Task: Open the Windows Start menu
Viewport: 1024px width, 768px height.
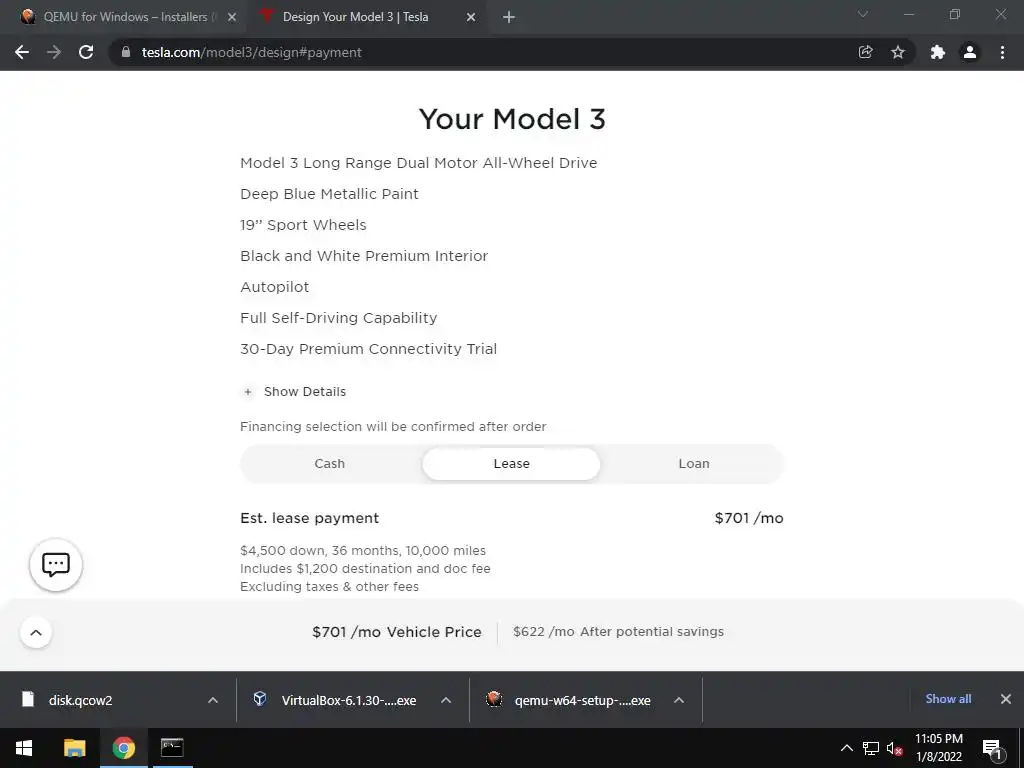Action: tap(24, 748)
